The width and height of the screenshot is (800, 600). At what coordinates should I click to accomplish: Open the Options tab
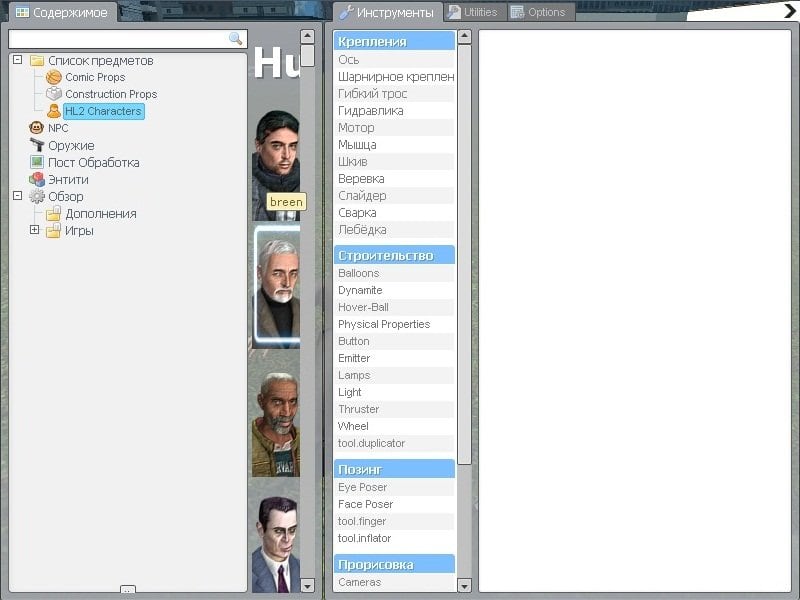[x=538, y=12]
